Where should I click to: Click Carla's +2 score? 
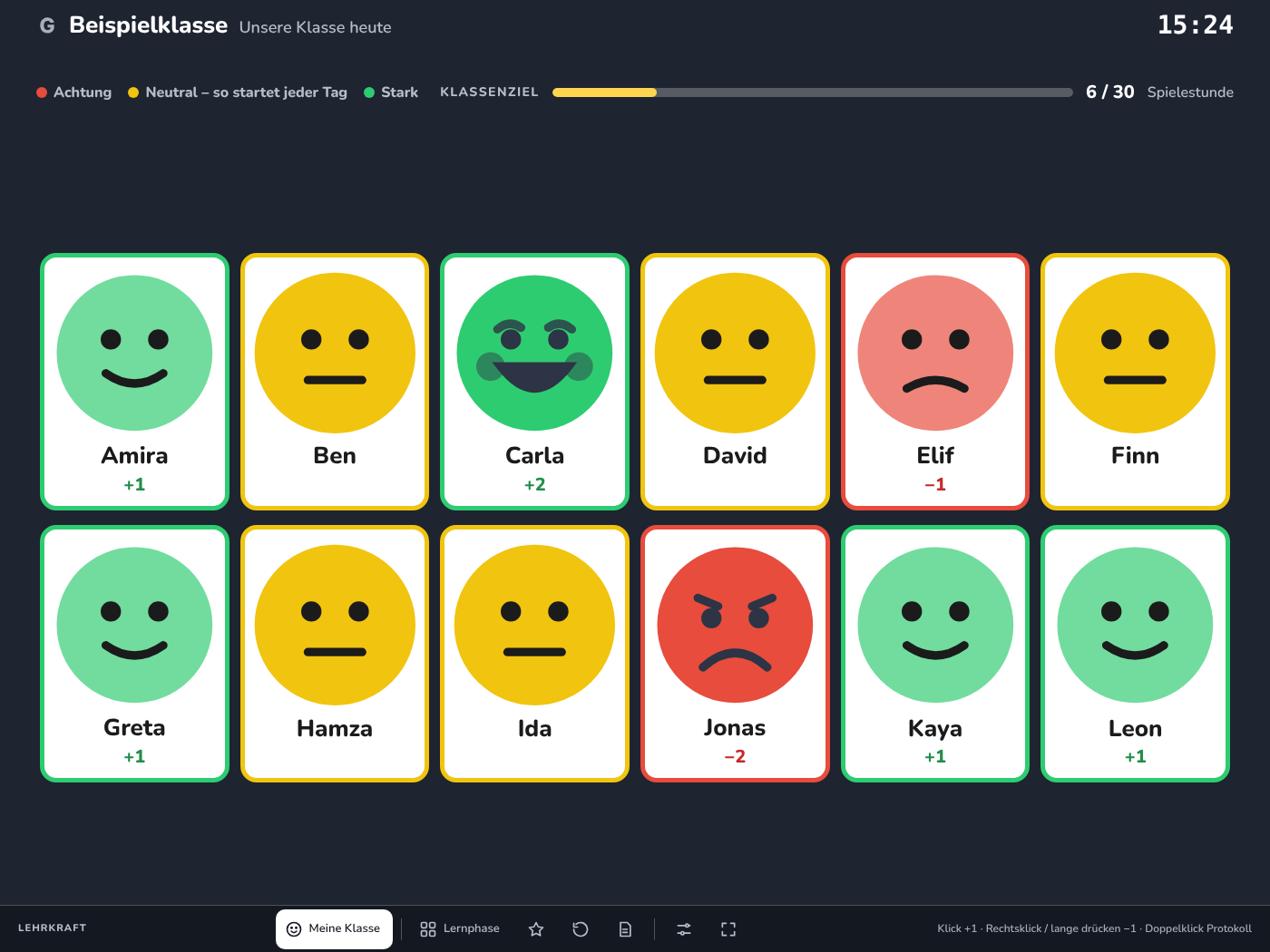(535, 484)
